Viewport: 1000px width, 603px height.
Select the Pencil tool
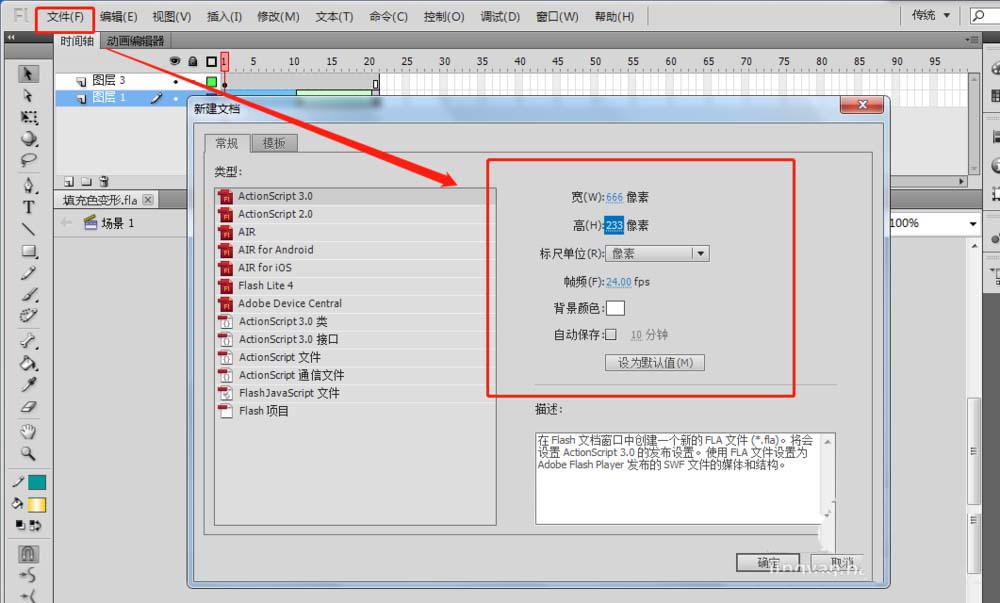pyautogui.click(x=29, y=273)
